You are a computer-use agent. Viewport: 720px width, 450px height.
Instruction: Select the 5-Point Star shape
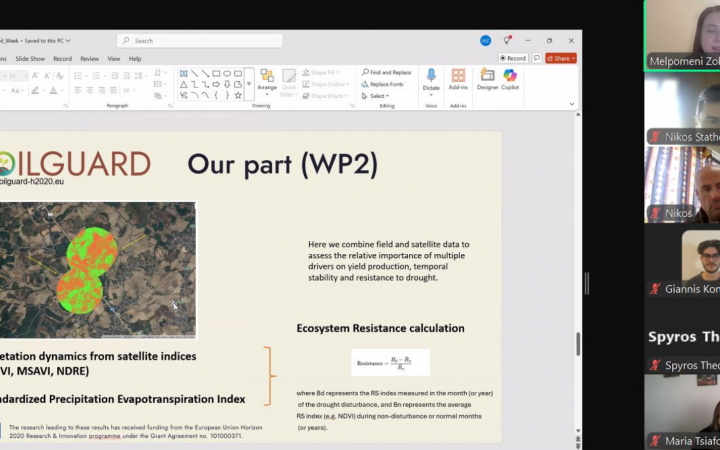(x=238, y=96)
